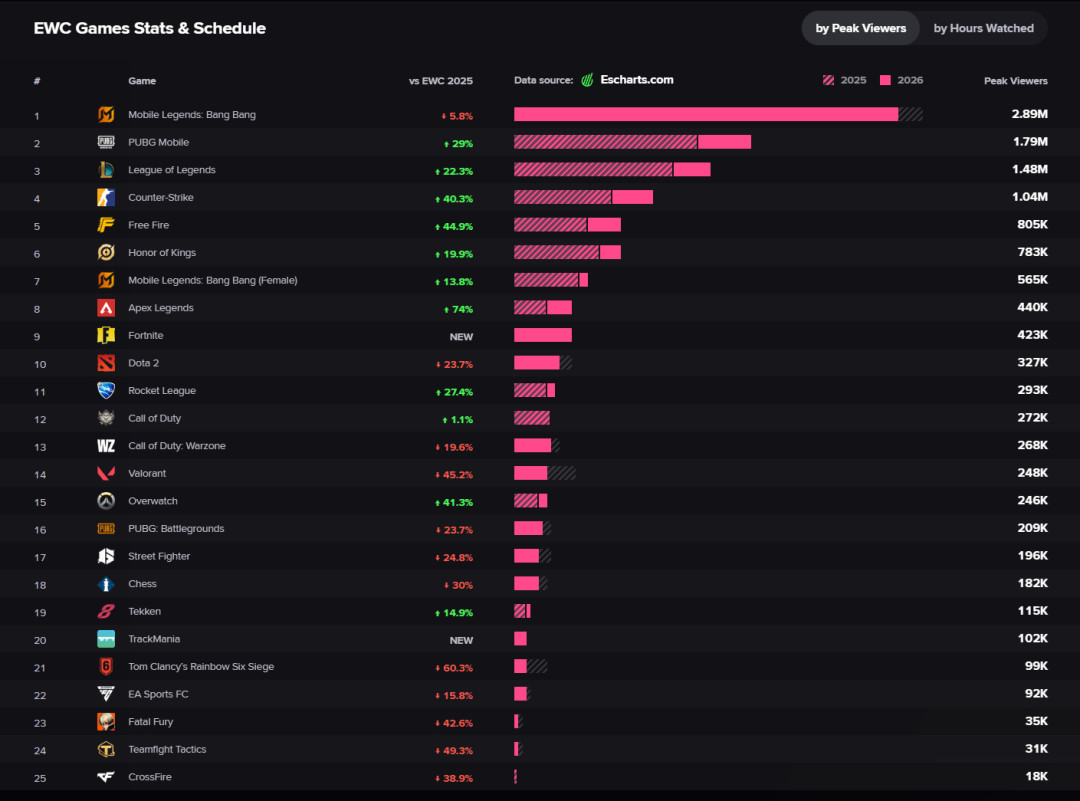Viewport: 1080px width, 801px height.
Task: Click the Peak Viewers column header
Action: tap(1015, 81)
